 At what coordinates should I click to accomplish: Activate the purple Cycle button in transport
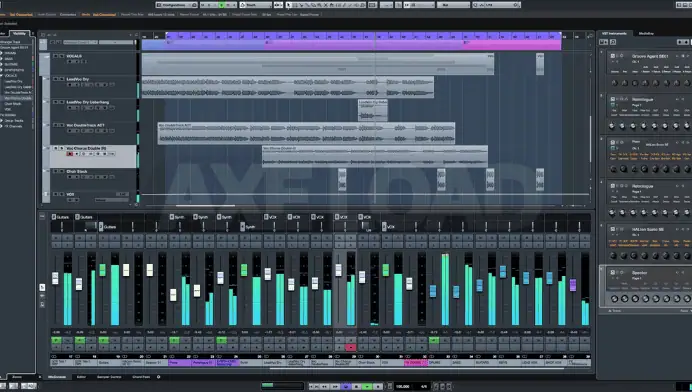(346, 386)
